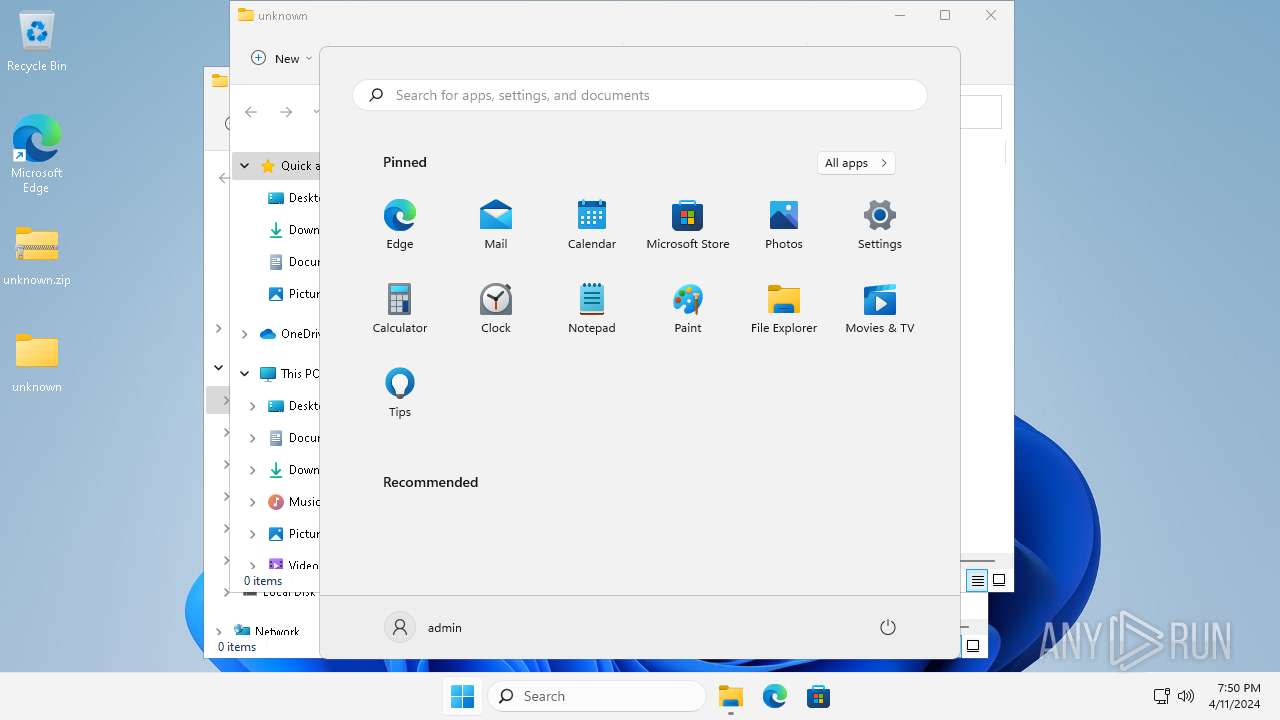Open the volume tray icon

1186,696
